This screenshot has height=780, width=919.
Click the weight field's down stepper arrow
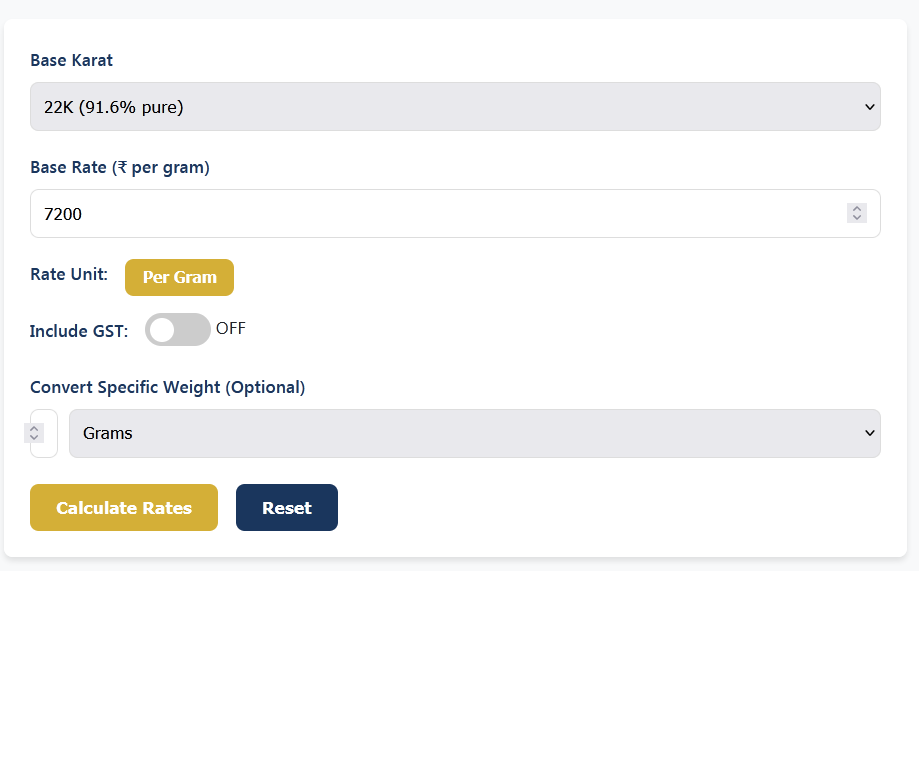tap(34, 437)
